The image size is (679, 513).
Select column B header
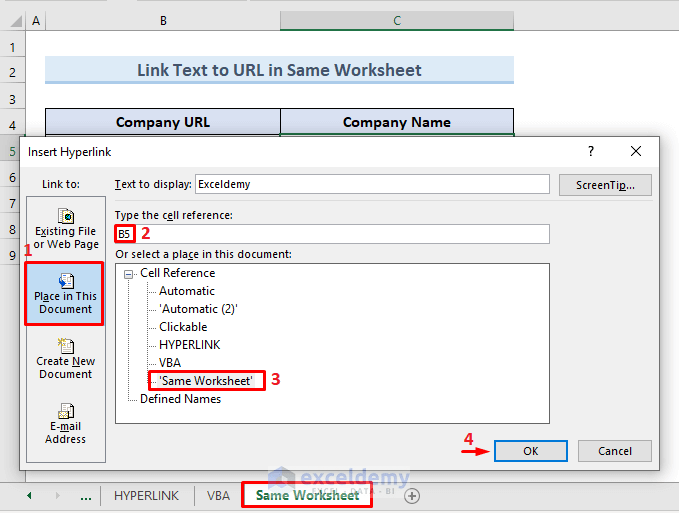[x=163, y=20]
